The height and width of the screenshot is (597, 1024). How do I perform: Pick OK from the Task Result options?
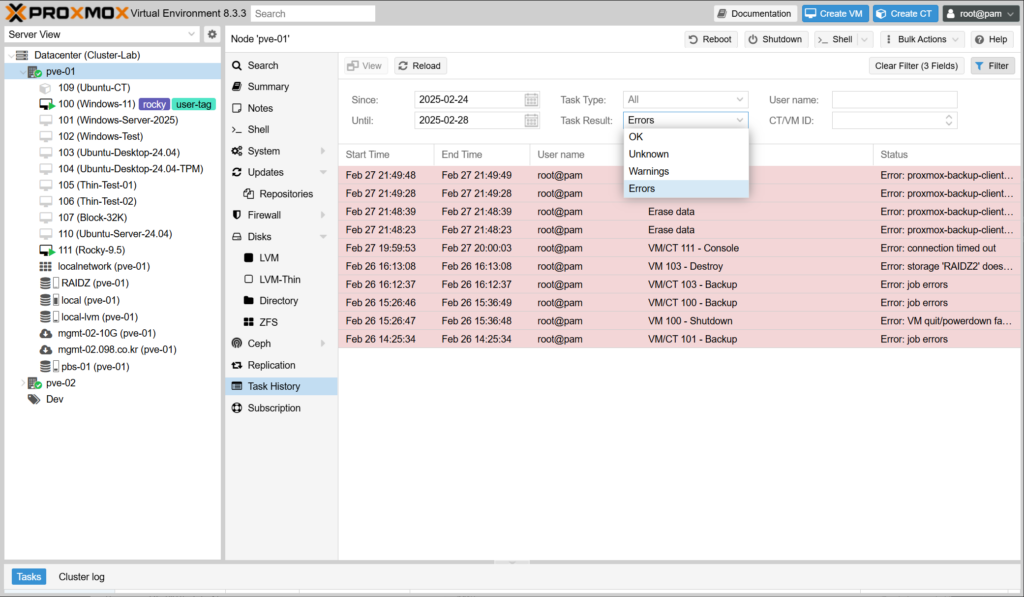click(x=636, y=137)
